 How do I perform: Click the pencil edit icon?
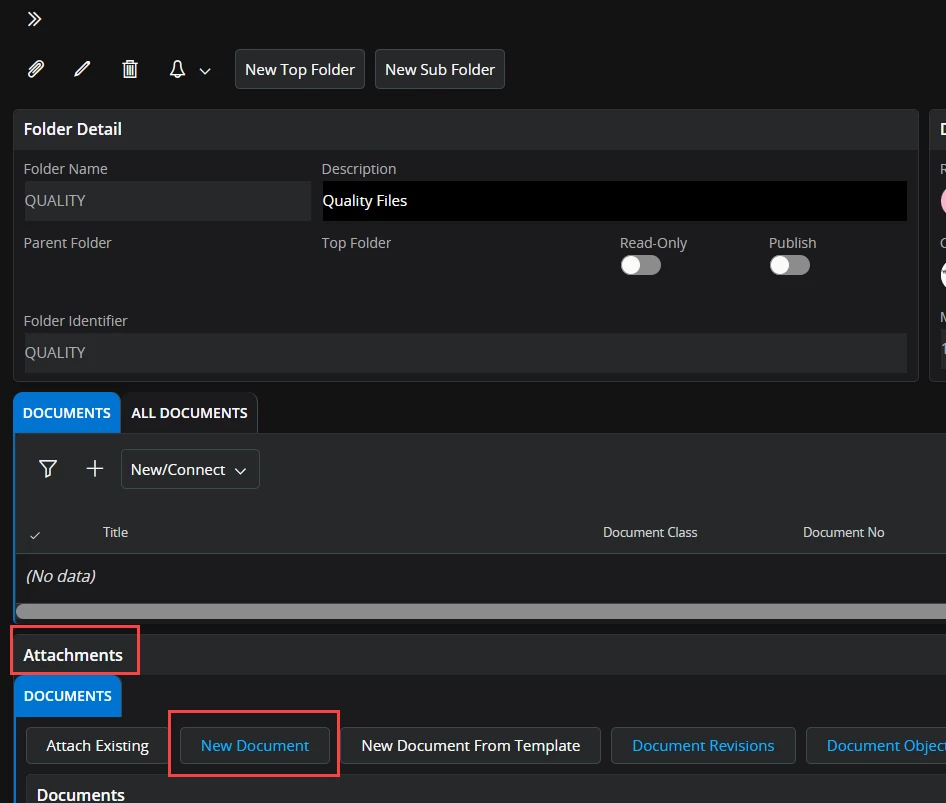click(x=82, y=69)
